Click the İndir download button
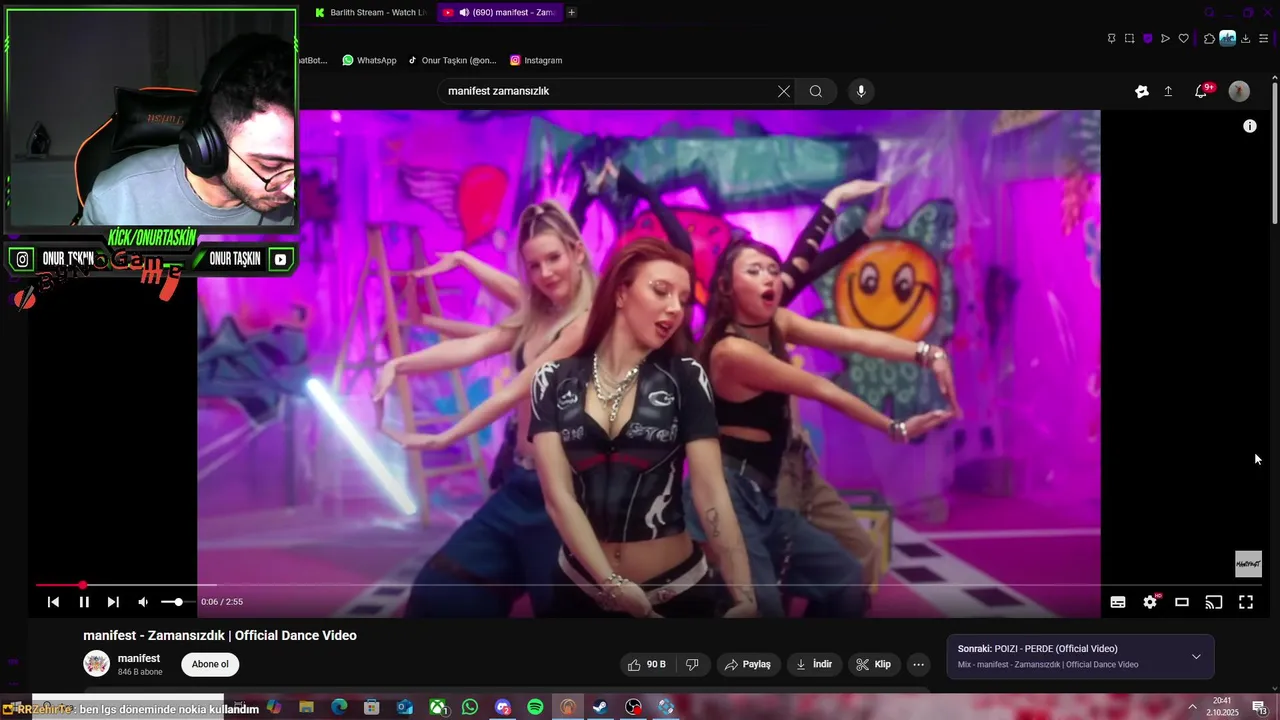Screen dimensions: 1280x720 tap(814, 664)
